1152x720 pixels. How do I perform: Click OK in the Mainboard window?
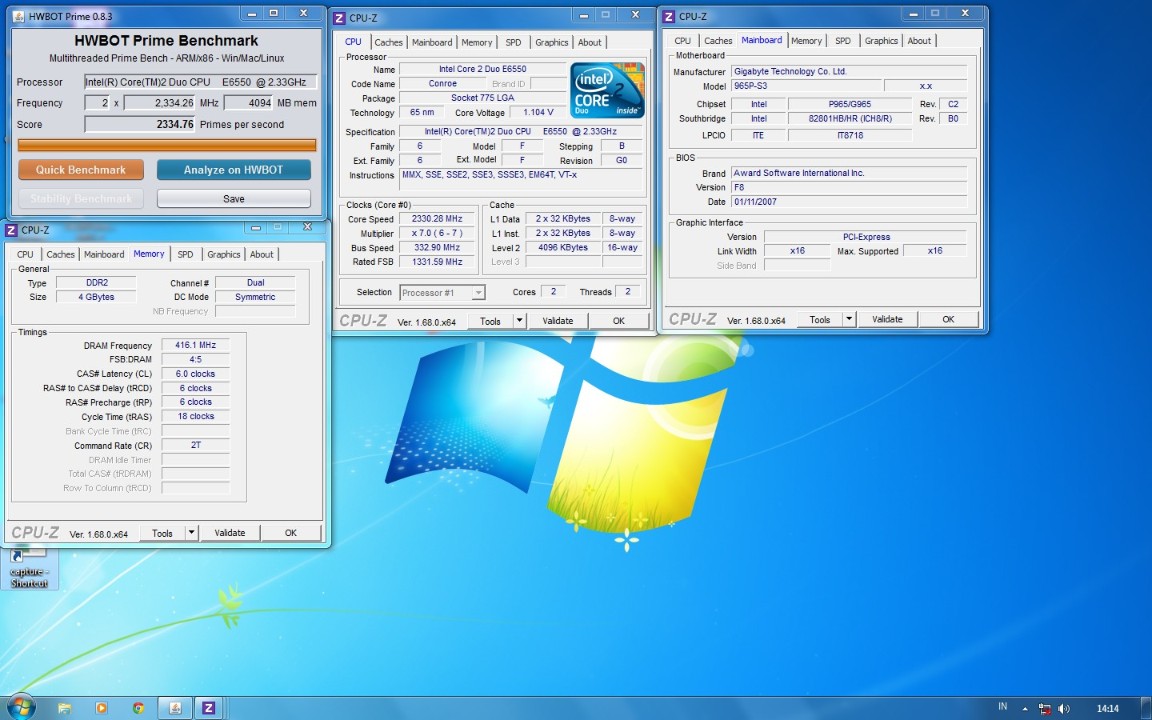(948, 319)
